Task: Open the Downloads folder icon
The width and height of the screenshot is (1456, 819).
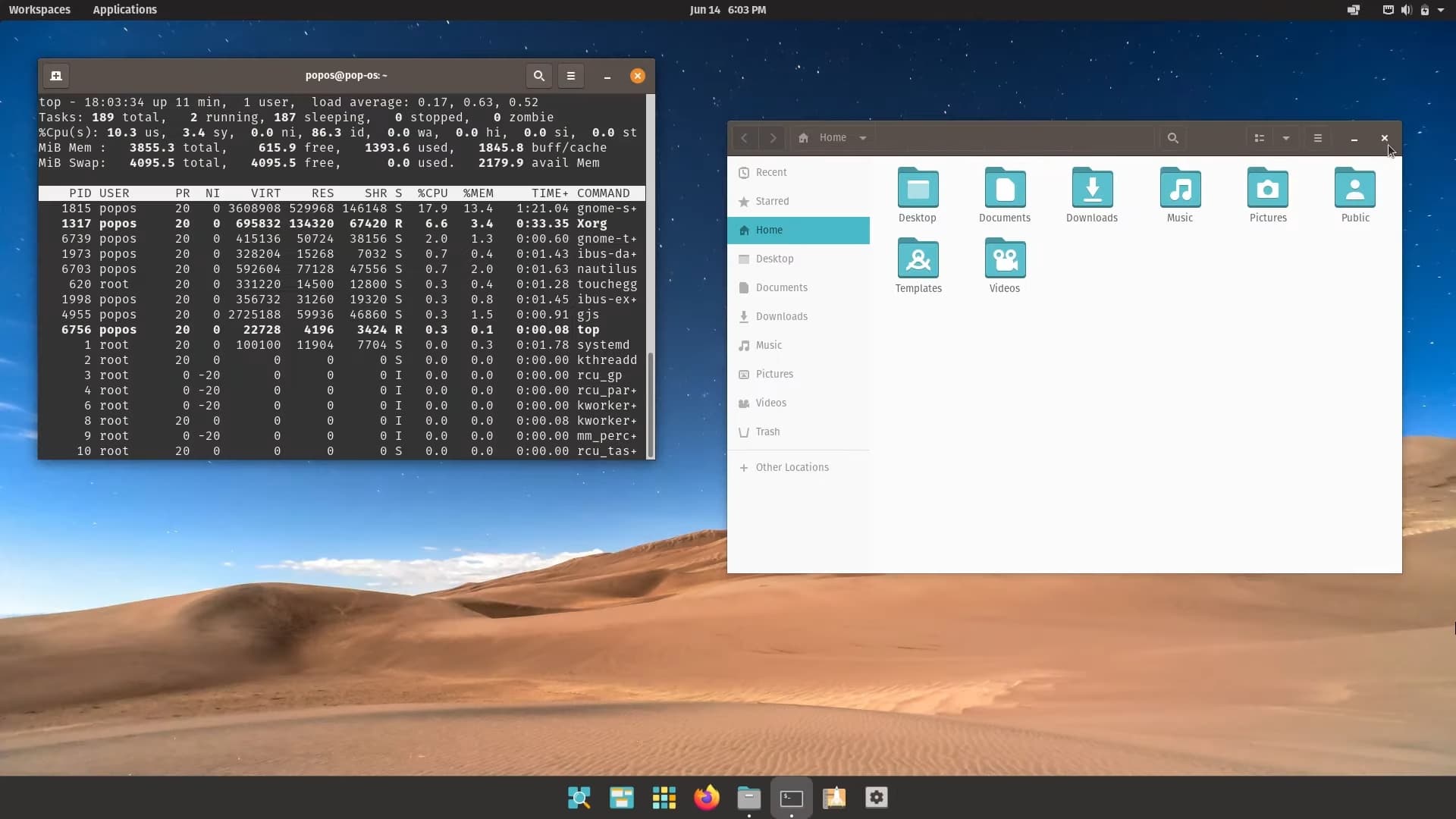Action: pos(1092,188)
